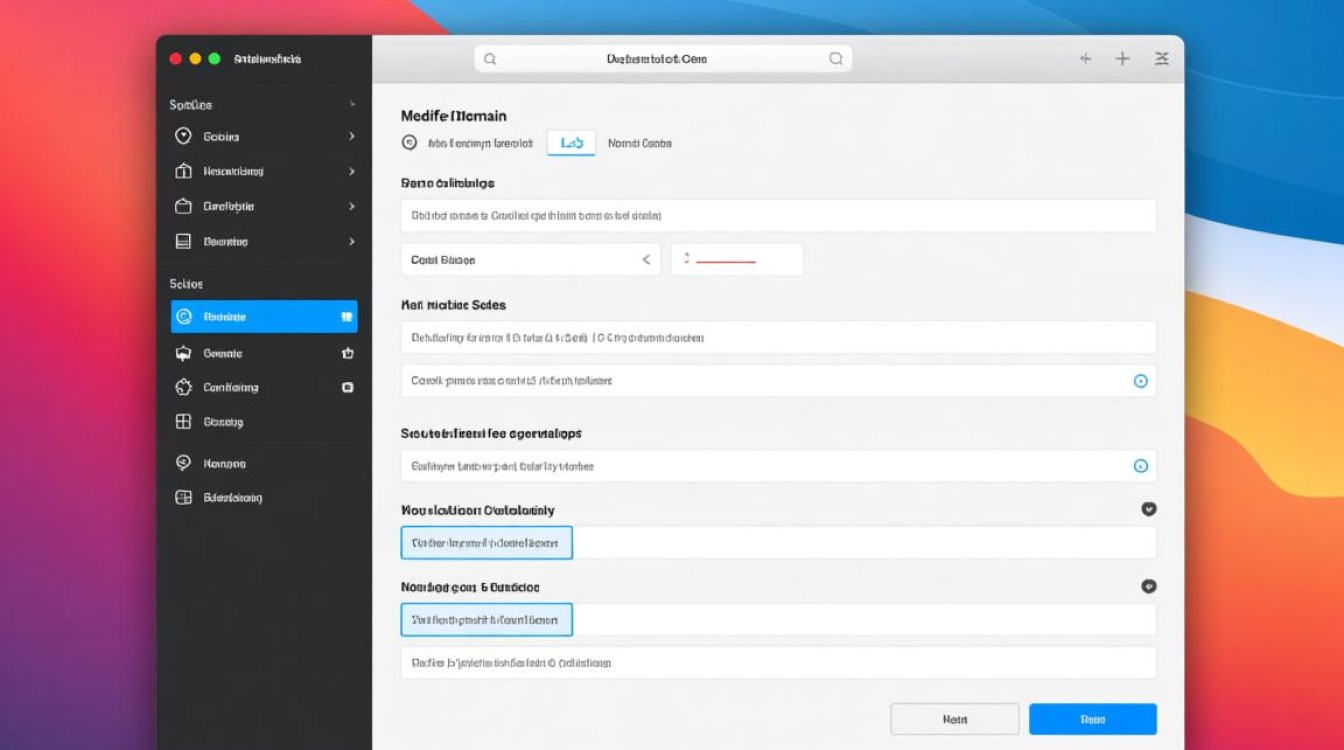The height and width of the screenshot is (750, 1344).
Task: Toggle the dark round control beside the Nou slatioon heading
Action: (1149, 509)
